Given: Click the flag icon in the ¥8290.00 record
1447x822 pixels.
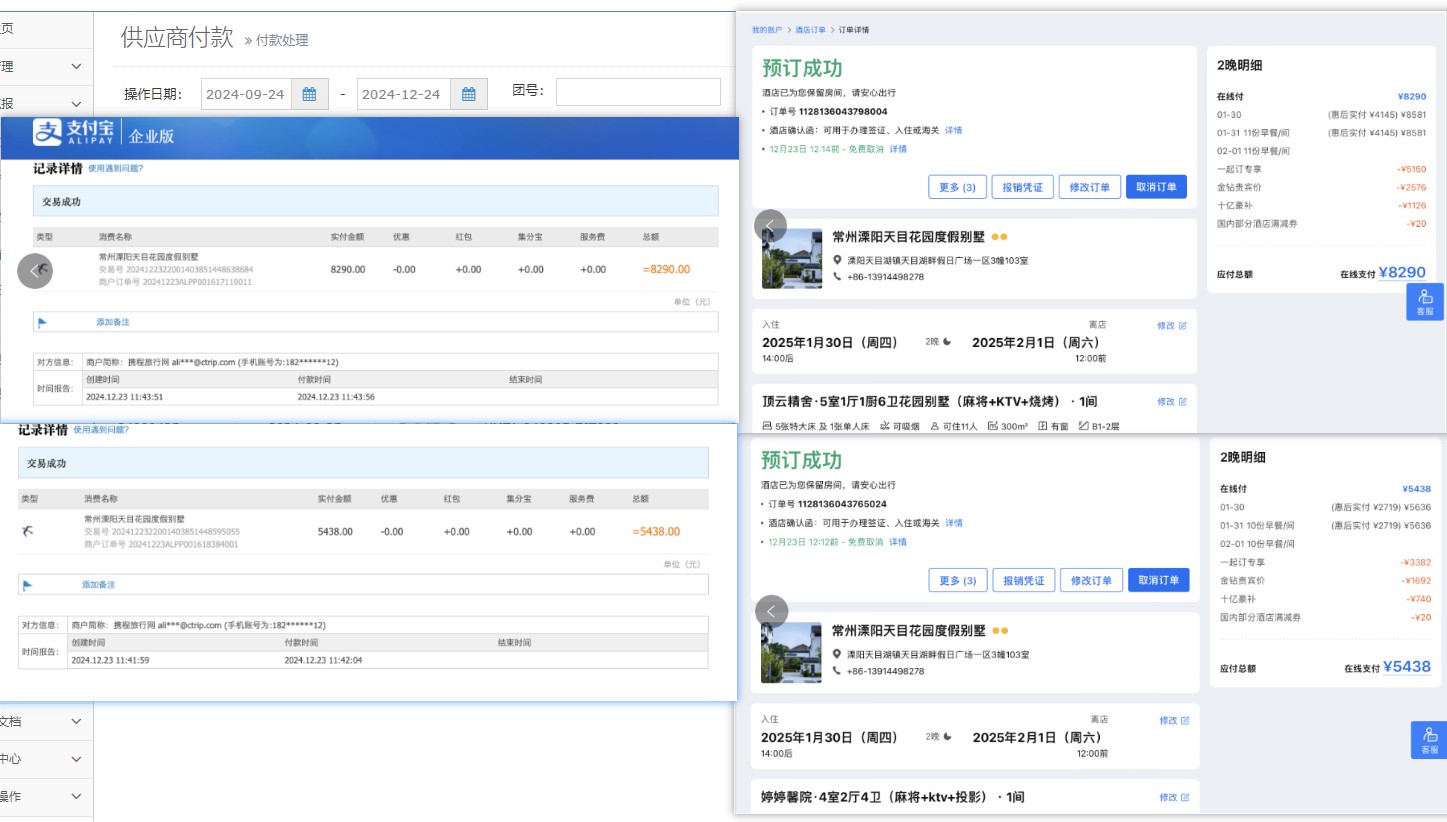Looking at the screenshot, I should (x=42, y=322).
